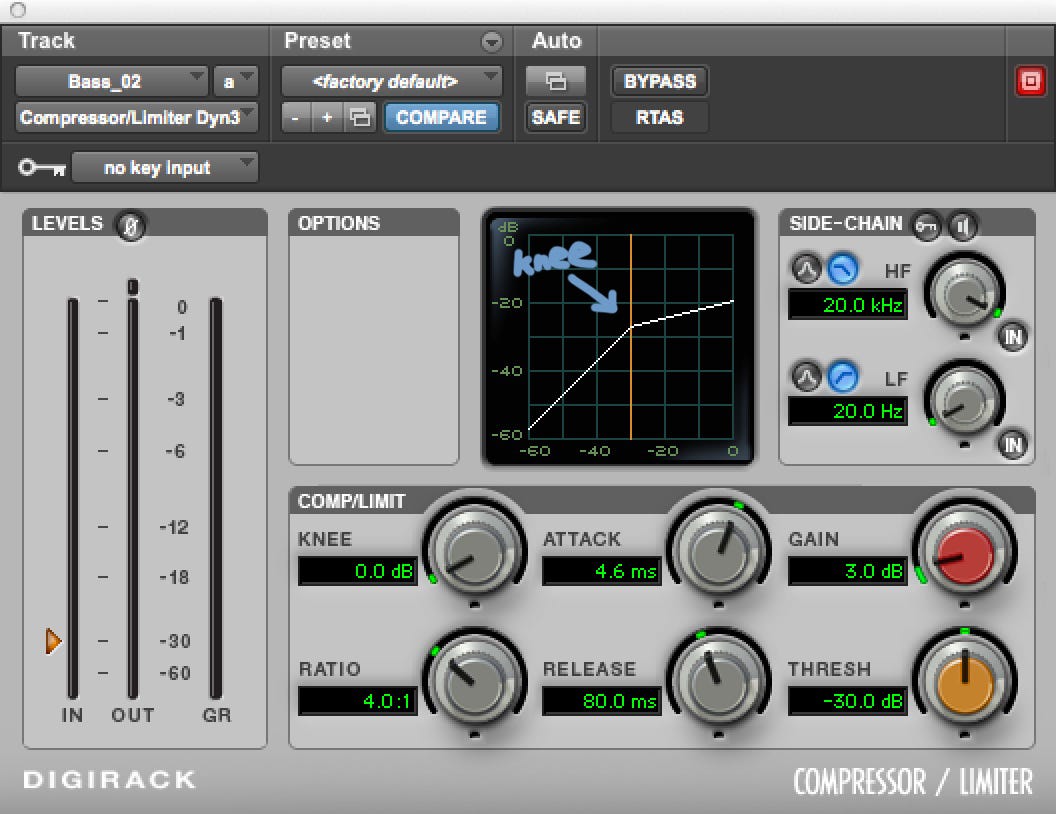Click the -30.0 dB THRESH value display

pyautogui.click(x=847, y=701)
